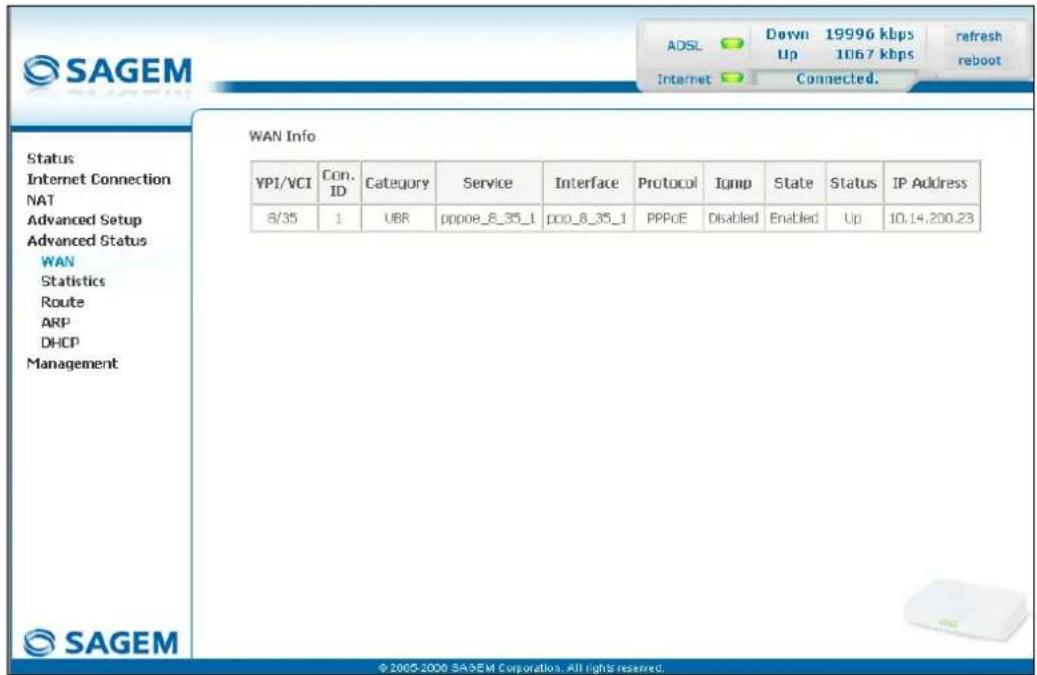Click the UBR category cell
Viewport: 1037px width, 675px height.
point(397,218)
